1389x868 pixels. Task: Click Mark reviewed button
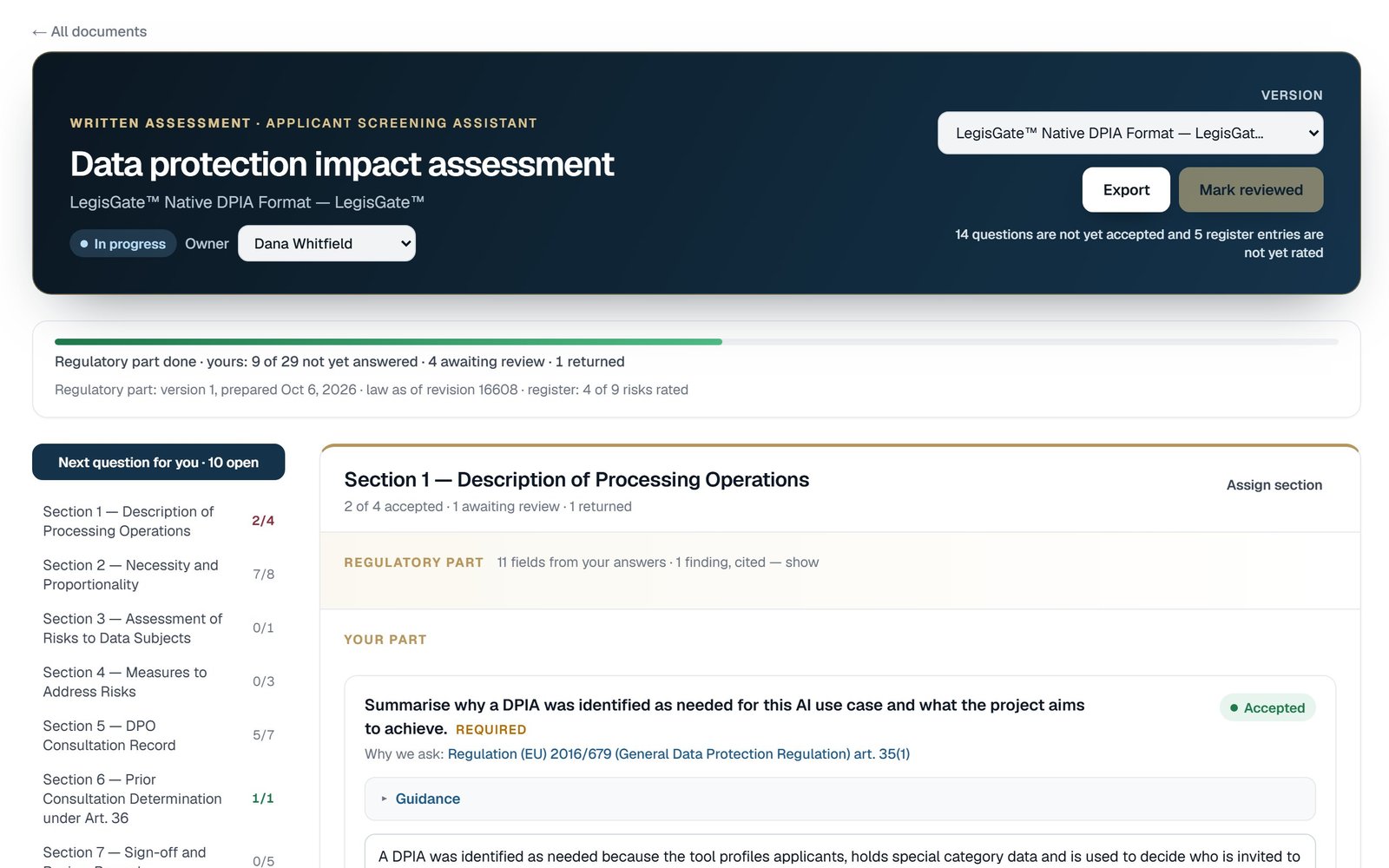tap(1251, 190)
